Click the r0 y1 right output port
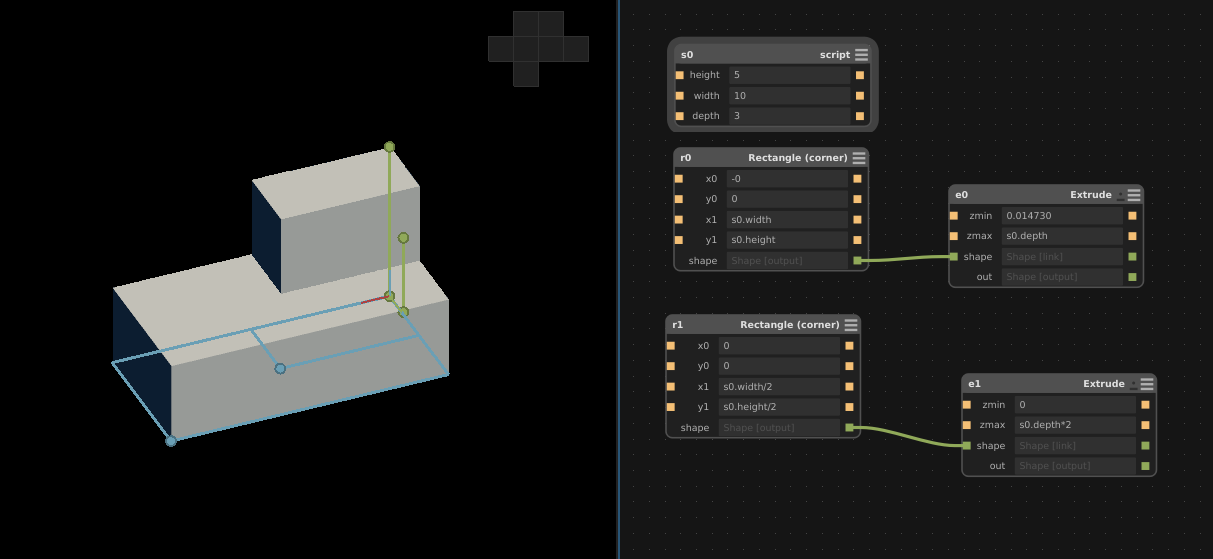The image size is (1213, 559). coord(857,240)
